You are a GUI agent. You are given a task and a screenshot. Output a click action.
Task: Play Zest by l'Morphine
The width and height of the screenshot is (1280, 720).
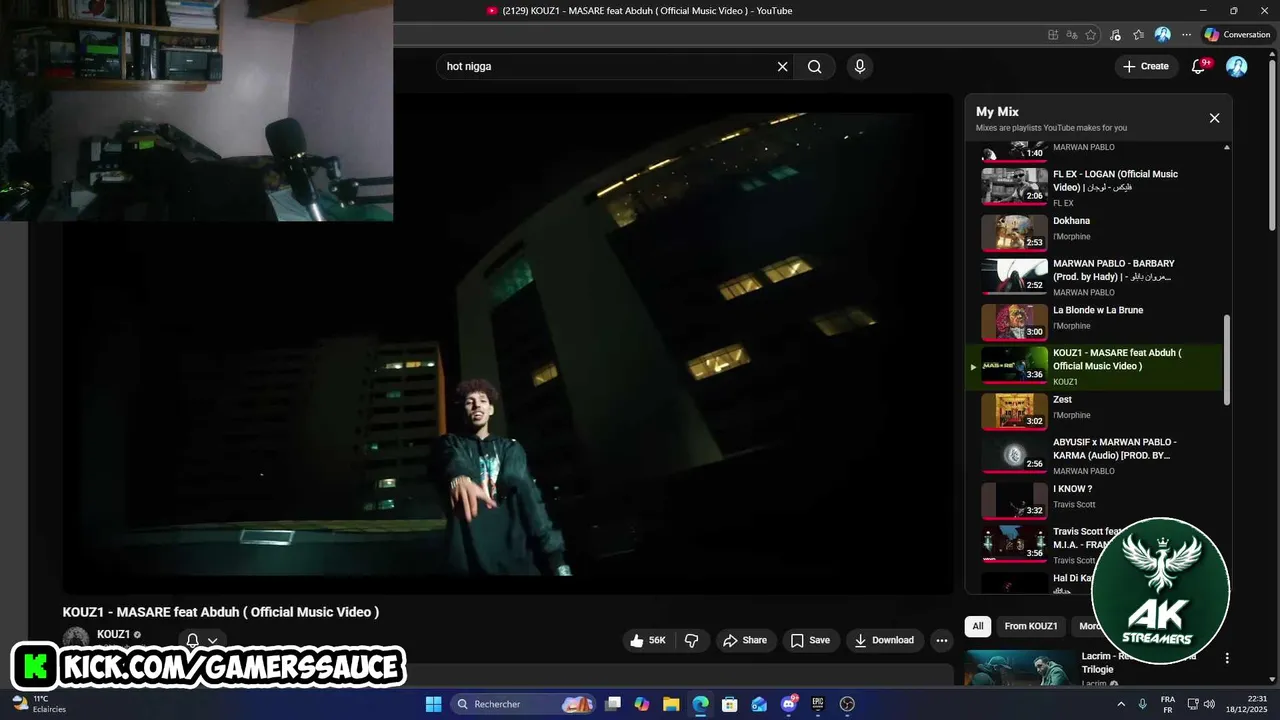1096,410
